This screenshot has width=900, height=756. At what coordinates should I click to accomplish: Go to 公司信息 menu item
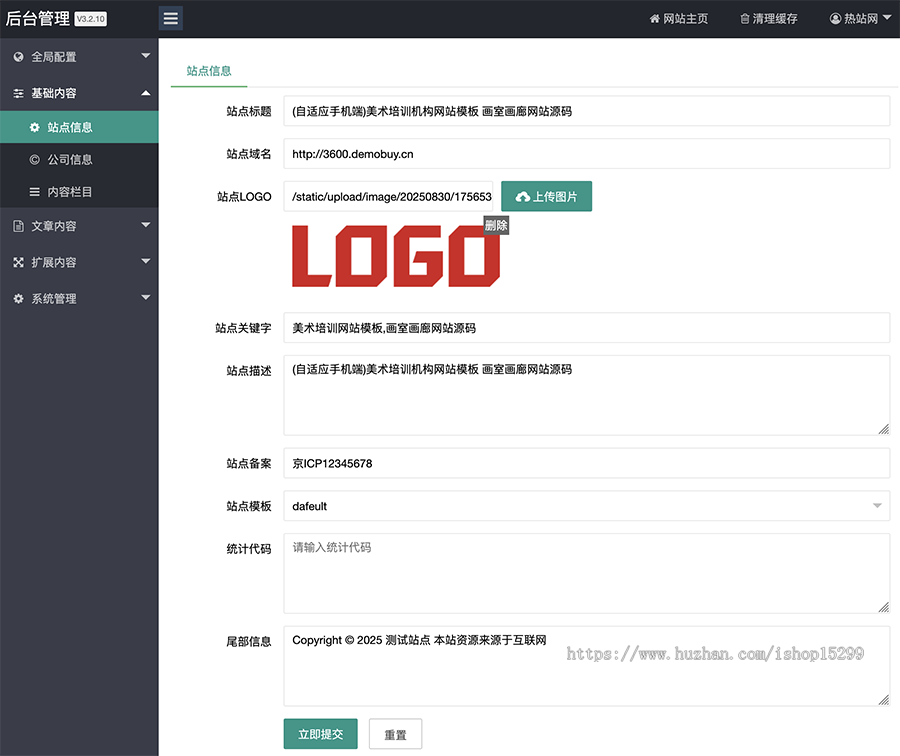pyautogui.click(x=79, y=160)
